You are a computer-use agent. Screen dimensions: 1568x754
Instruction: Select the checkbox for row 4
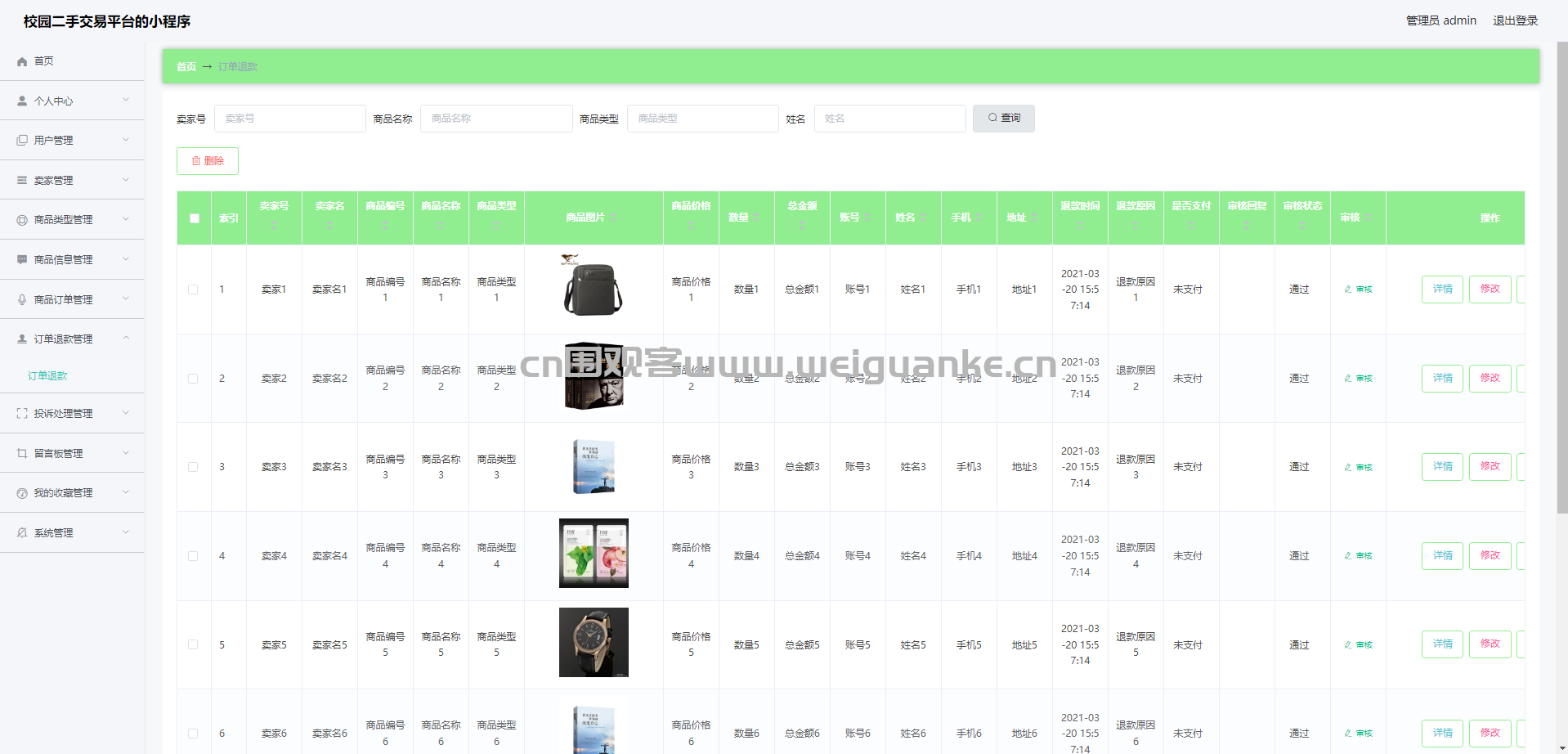[x=193, y=556]
